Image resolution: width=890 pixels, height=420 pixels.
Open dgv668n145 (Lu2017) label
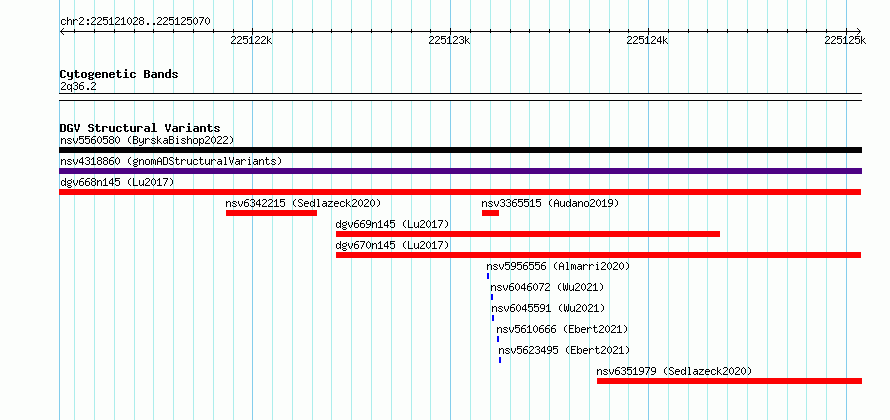point(117,182)
